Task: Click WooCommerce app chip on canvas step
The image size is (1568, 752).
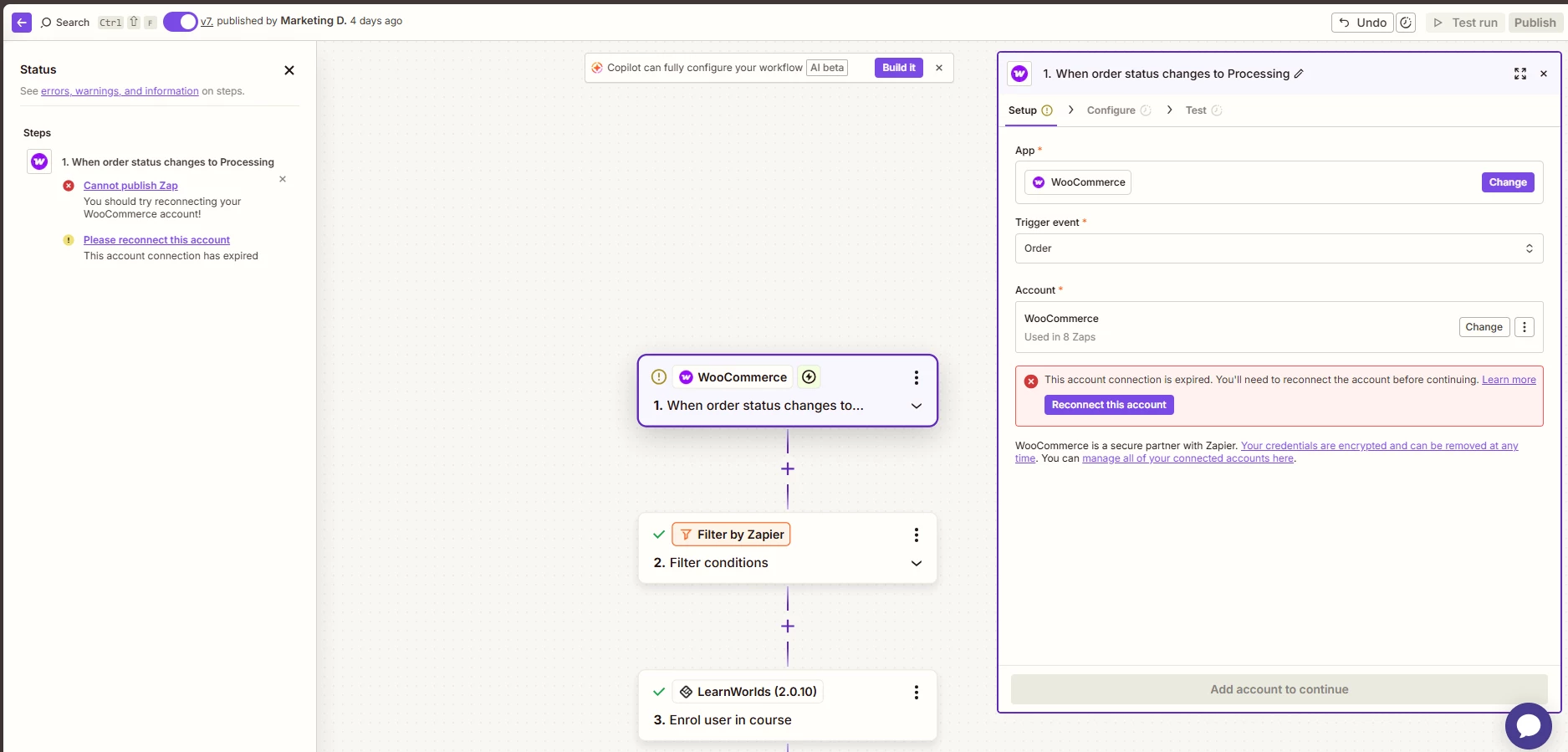Action: 733,377
